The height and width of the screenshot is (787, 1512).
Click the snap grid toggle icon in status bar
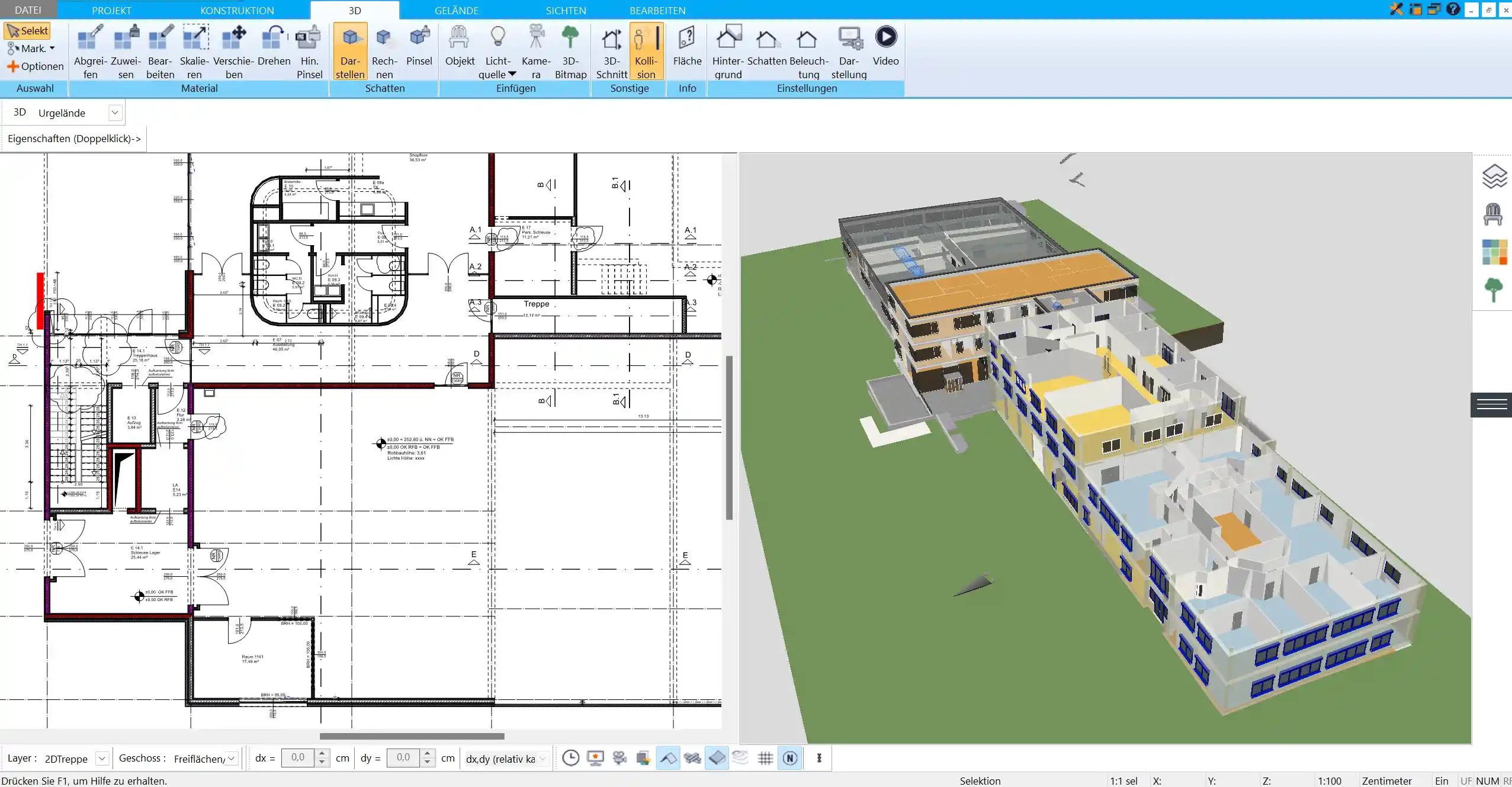pos(765,758)
